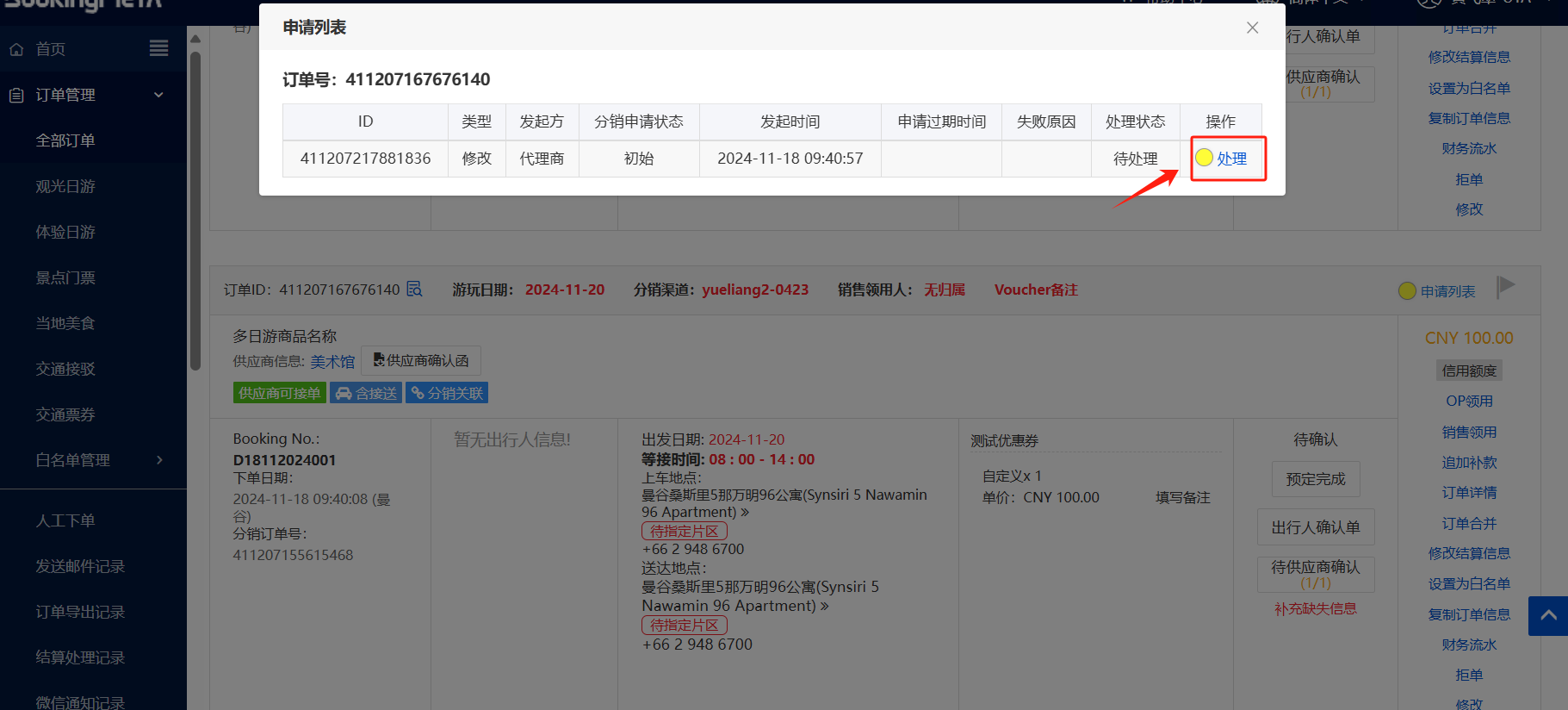Click the 分销关联 link tag
The image size is (1568, 710).
[447, 393]
